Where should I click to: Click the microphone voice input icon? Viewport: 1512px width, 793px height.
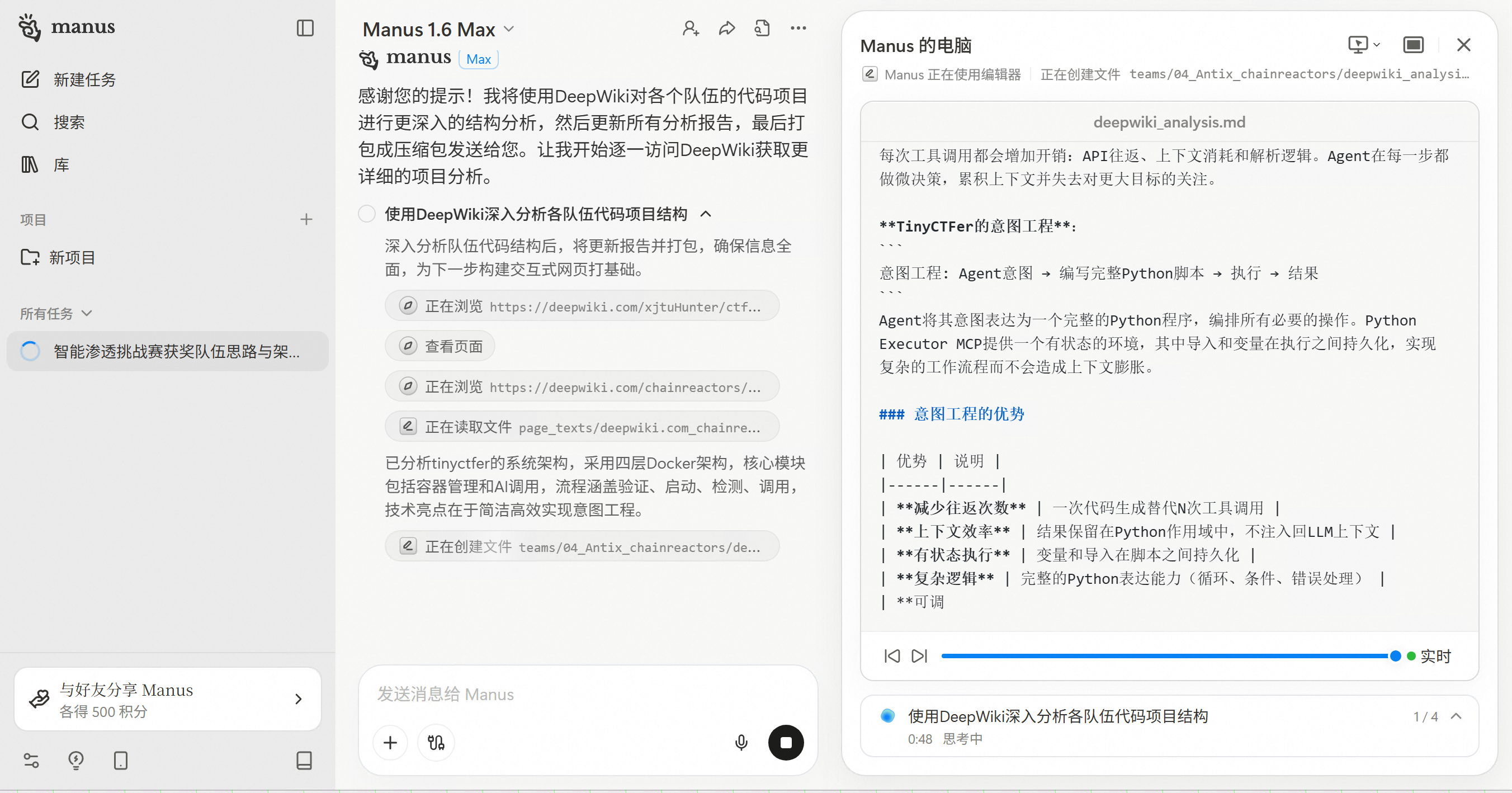741,743
